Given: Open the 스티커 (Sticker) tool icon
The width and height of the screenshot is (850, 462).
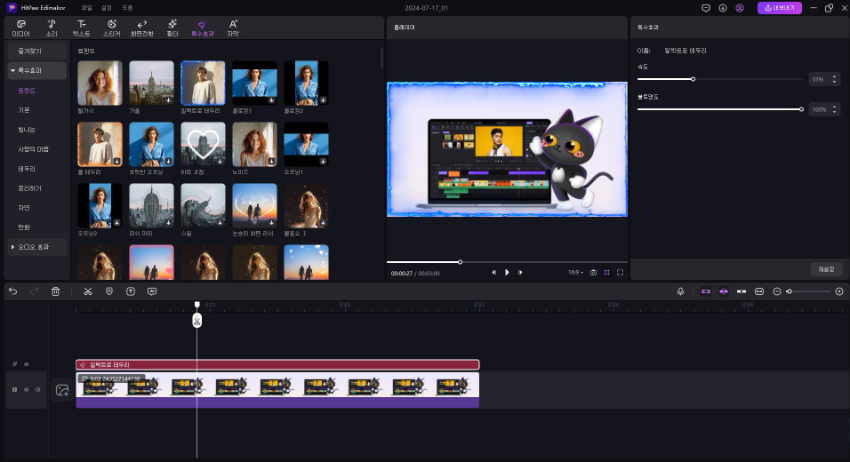Looking at the screenshot, I should coord(112,26).
